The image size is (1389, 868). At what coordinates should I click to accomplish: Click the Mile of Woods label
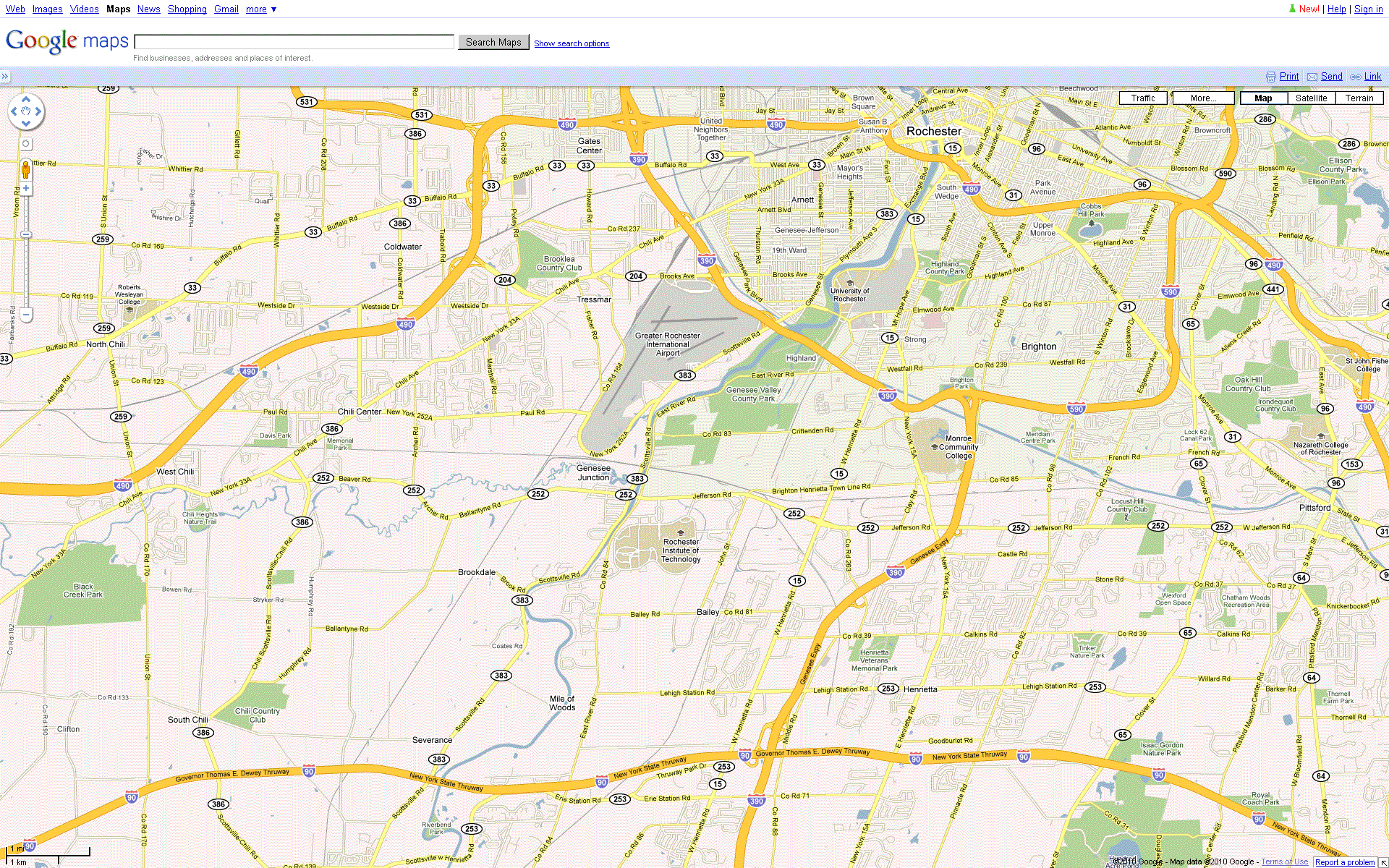click(x=562, y=703)
